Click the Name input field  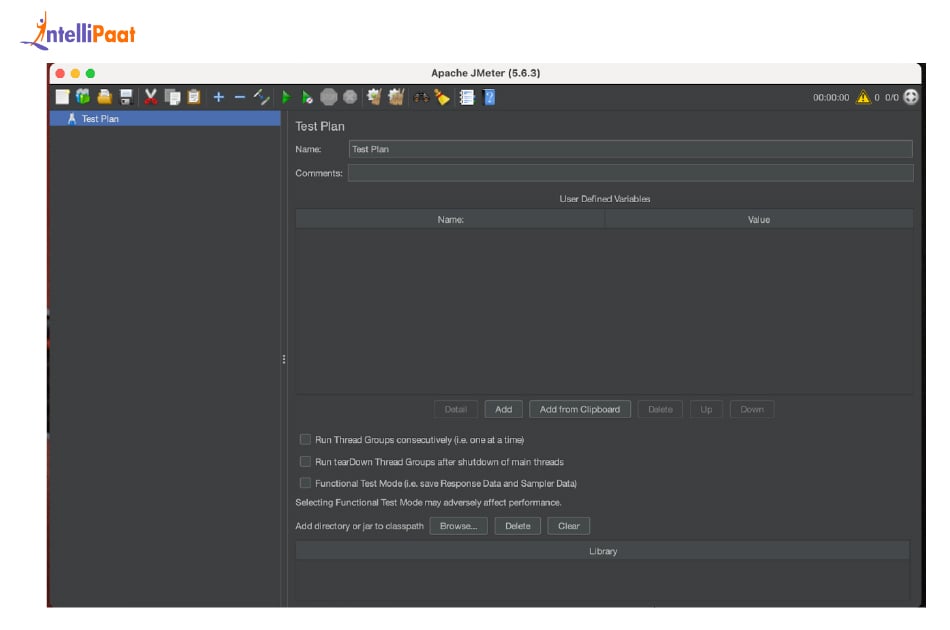tap(631, 149)
